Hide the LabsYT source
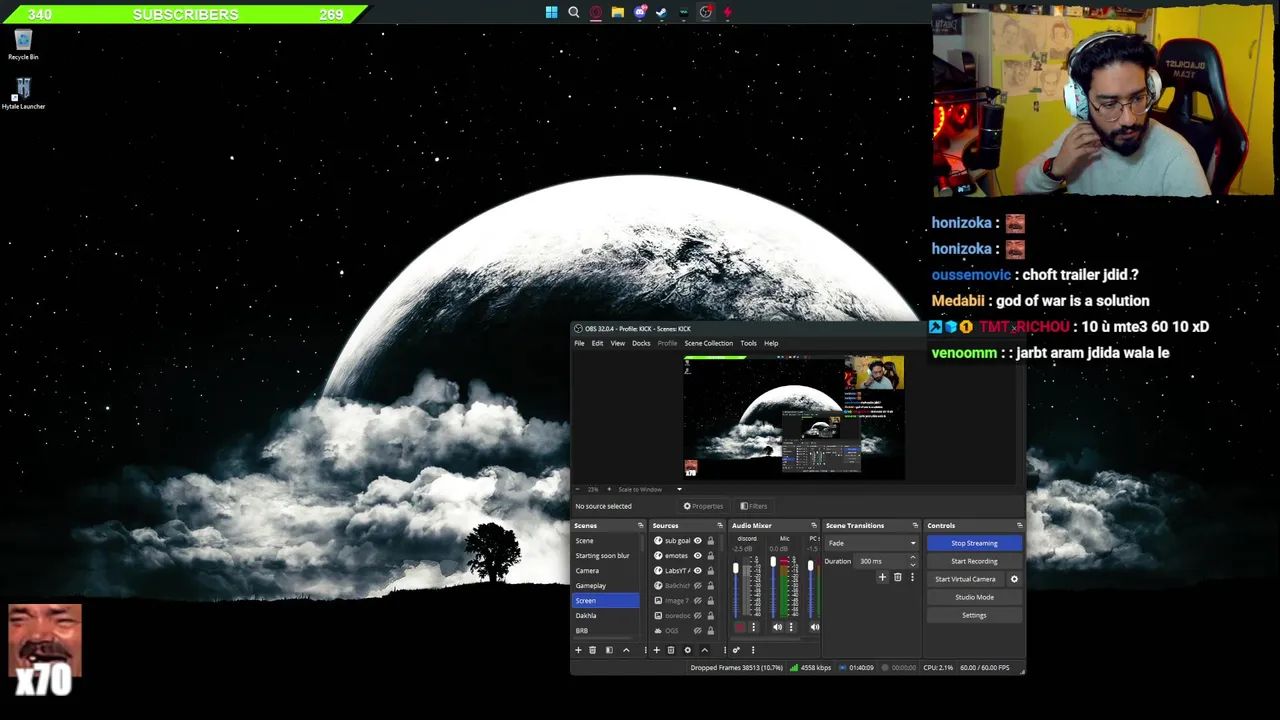 698,571
